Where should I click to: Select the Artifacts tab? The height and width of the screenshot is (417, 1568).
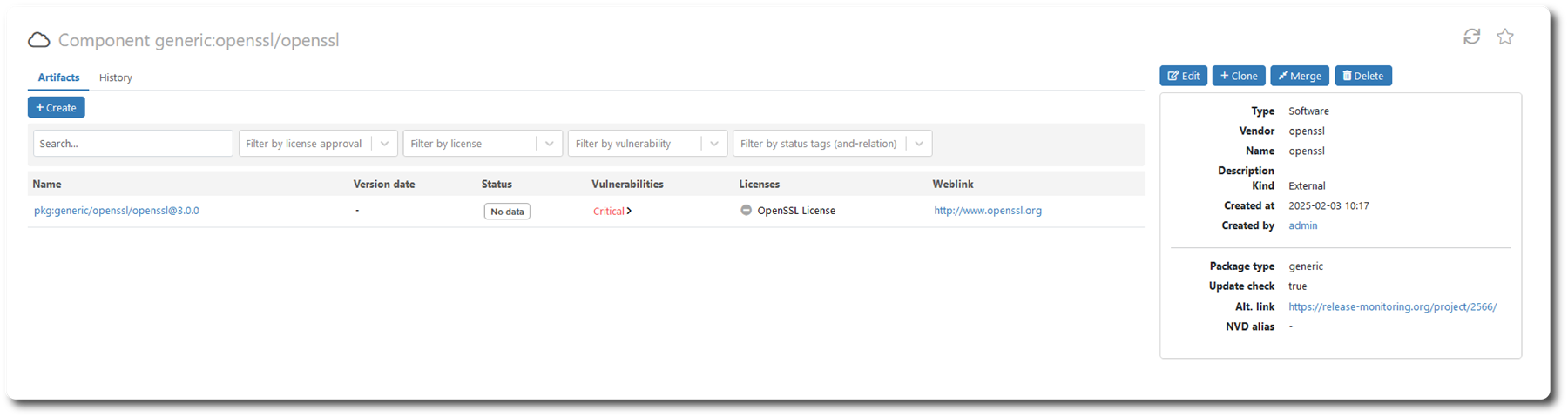pyautogui.click(x=58, y=77)
